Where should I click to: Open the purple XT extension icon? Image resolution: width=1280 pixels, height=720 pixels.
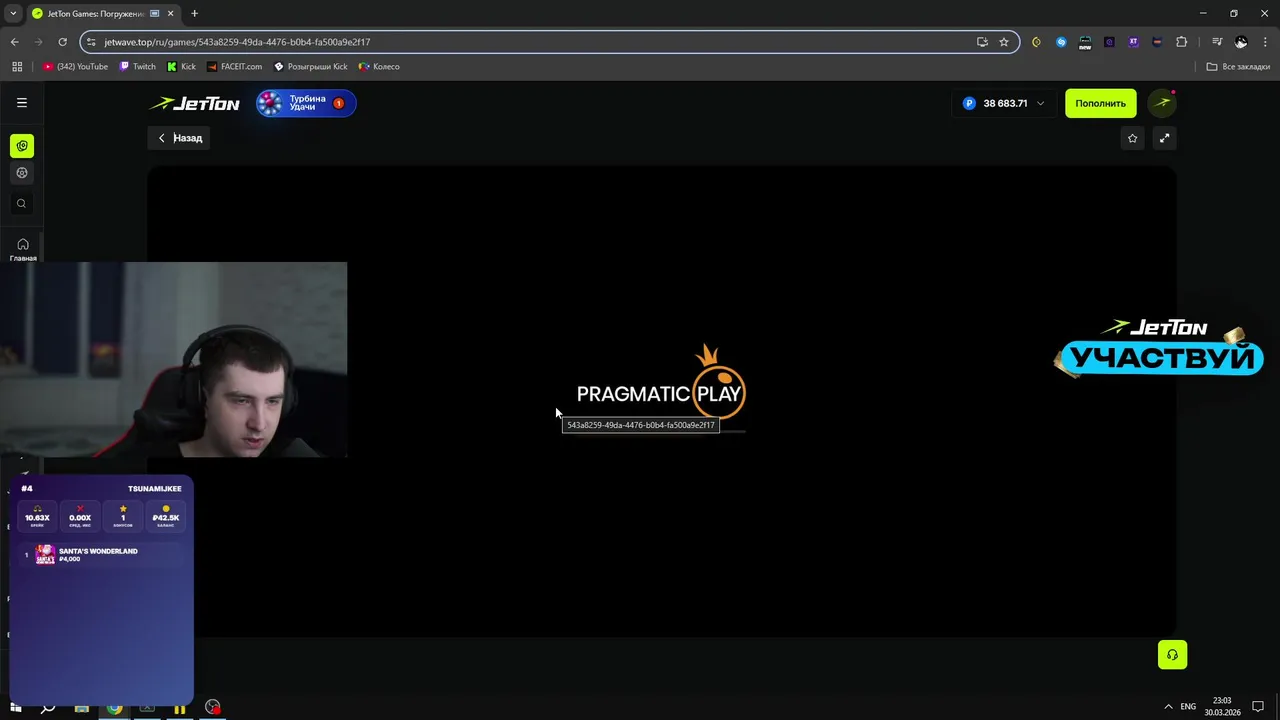coord(1133,42)
